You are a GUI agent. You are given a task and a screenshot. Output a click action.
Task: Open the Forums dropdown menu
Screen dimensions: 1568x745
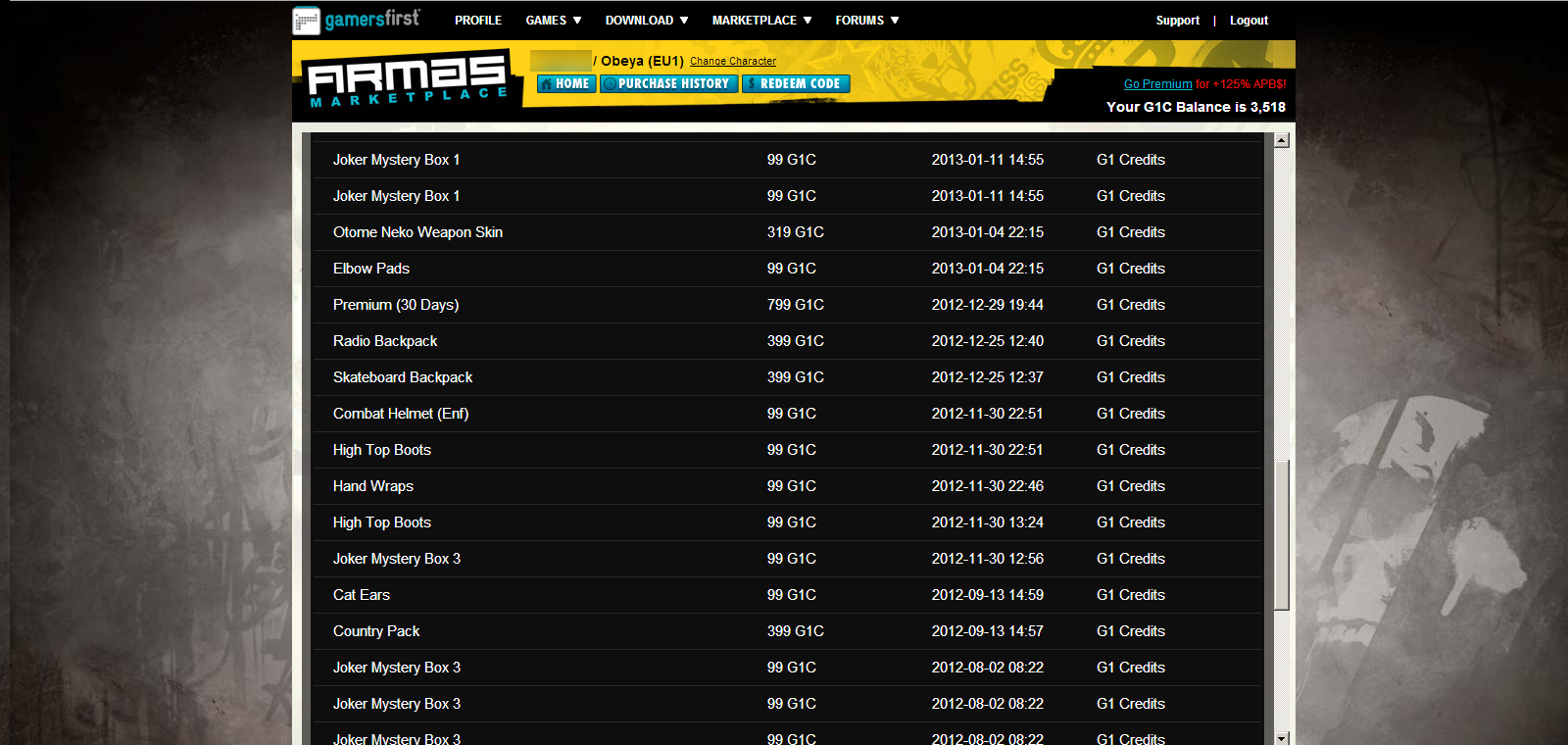pos(866,21)
